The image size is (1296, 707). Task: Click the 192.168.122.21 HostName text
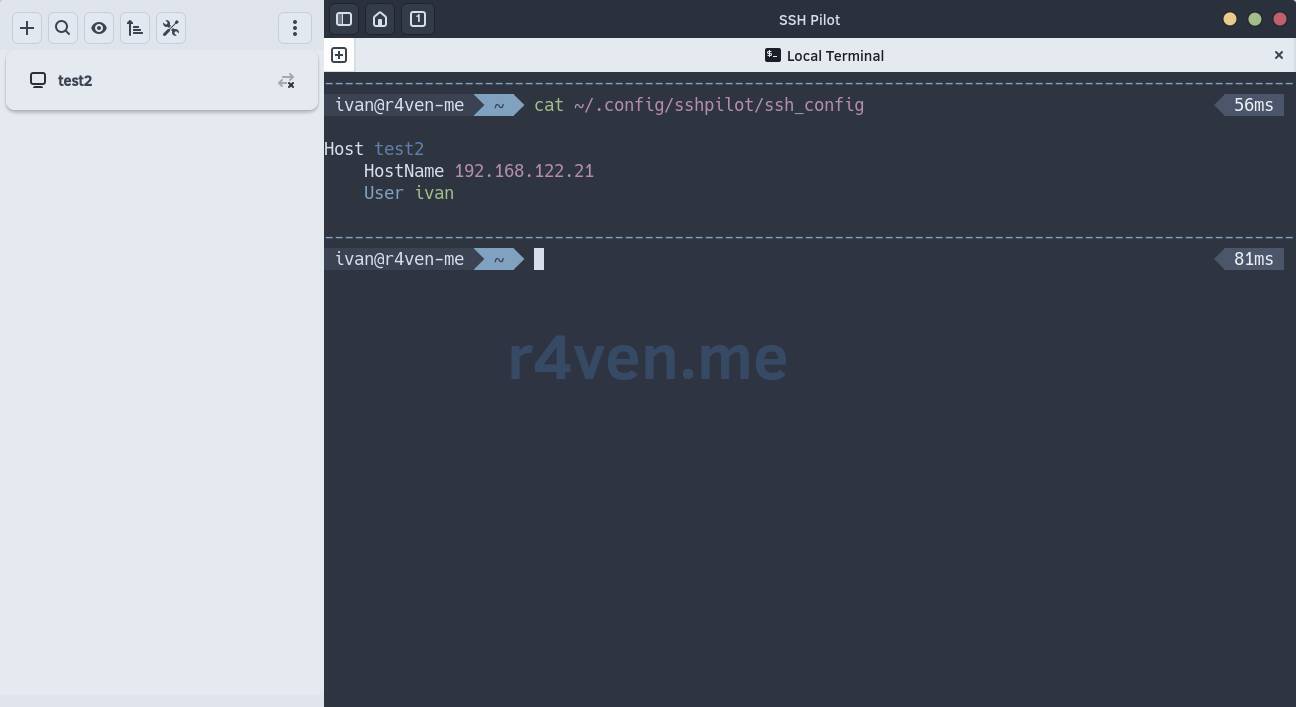(524, 171)
